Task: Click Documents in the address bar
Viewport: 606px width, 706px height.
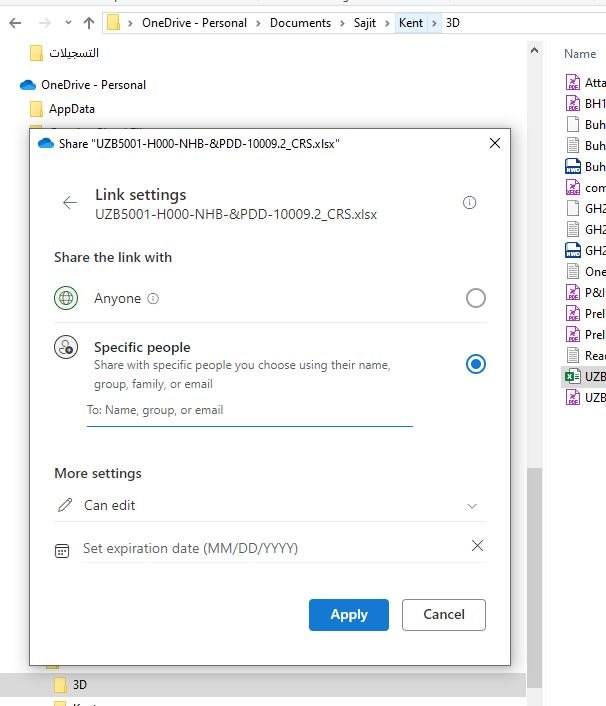Action: tap(300, 23)
